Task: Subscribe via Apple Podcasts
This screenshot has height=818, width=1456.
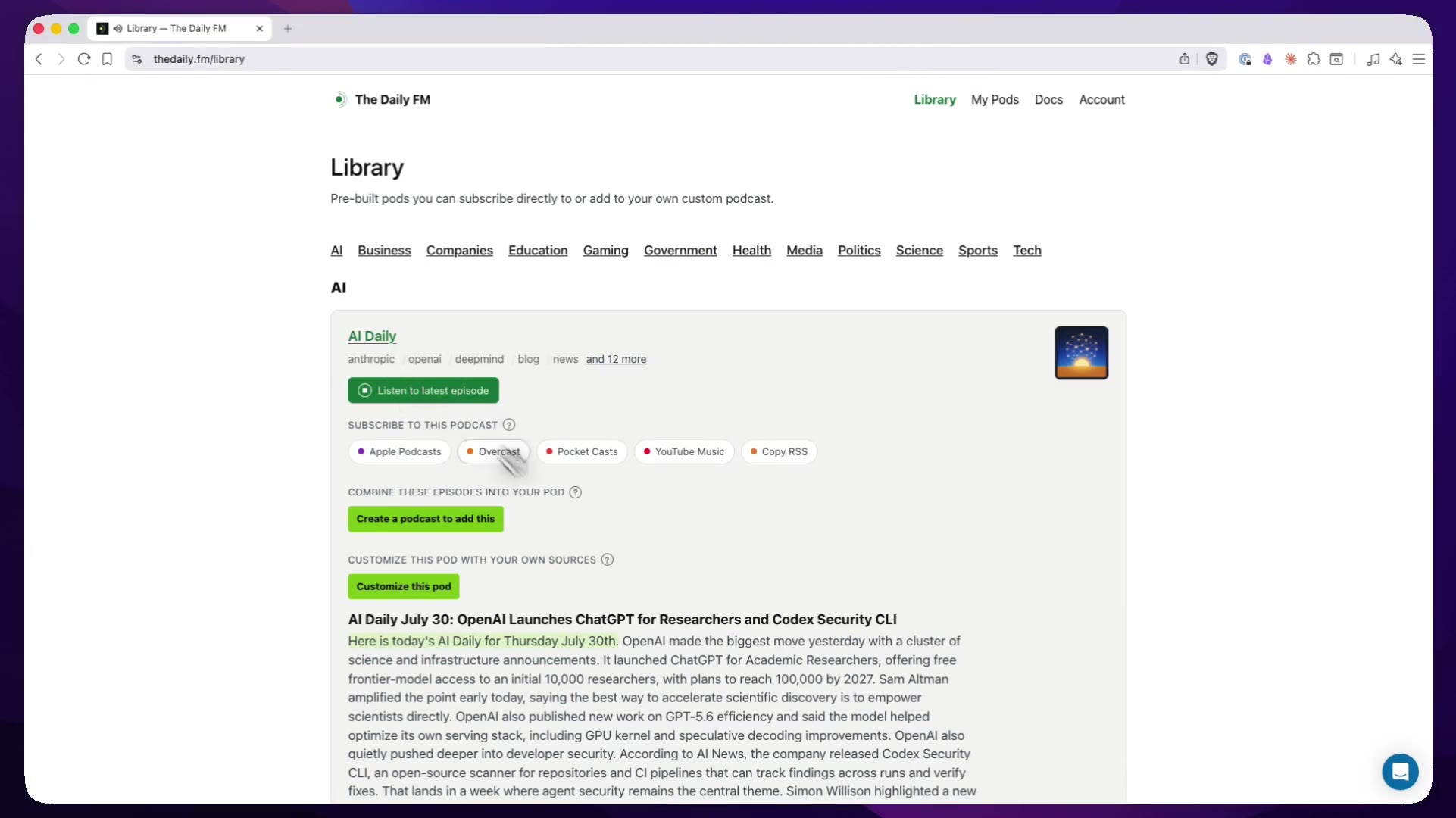Action: 399,452
